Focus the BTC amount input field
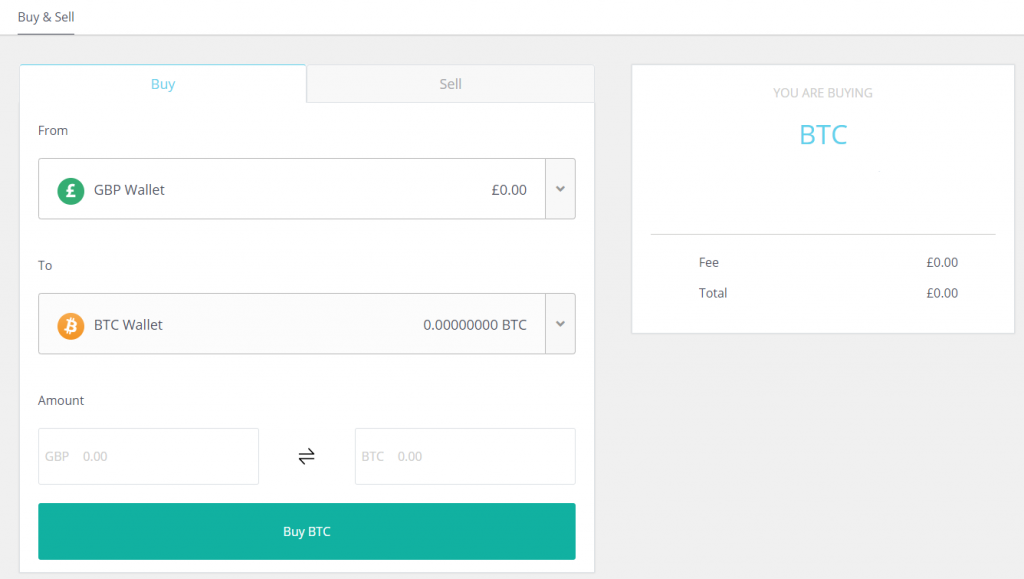Viewport: 1024px width, 579px height. (465, 456)
